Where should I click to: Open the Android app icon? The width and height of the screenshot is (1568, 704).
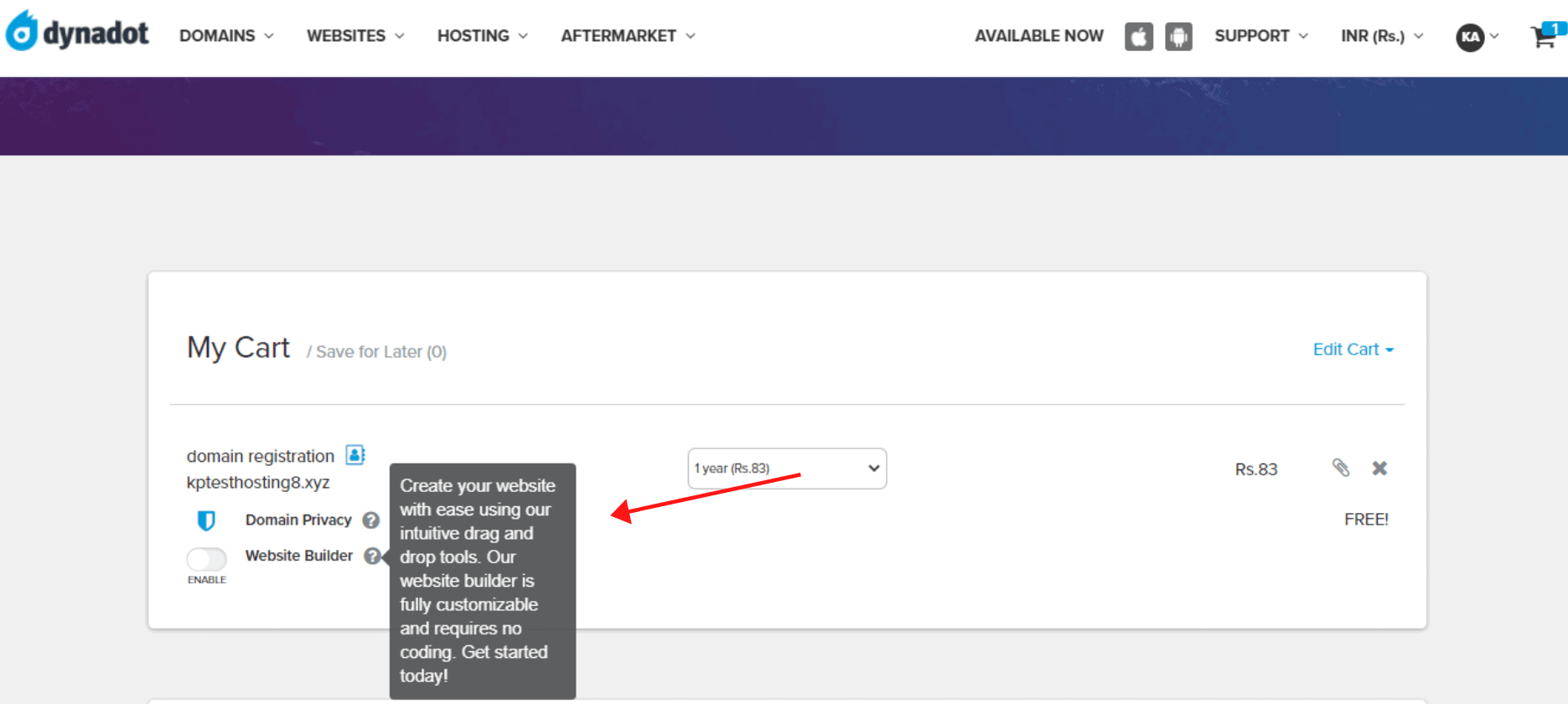1178,37
